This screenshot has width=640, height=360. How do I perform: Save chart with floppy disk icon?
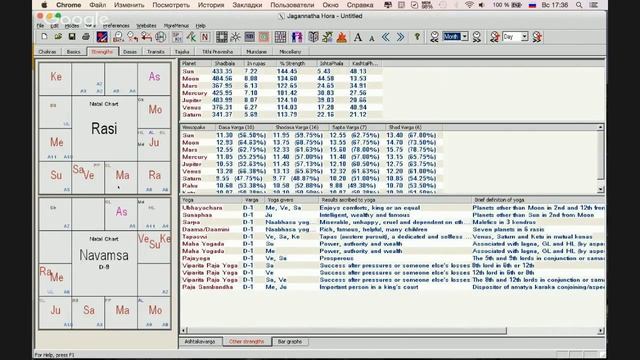coord(72,37)
